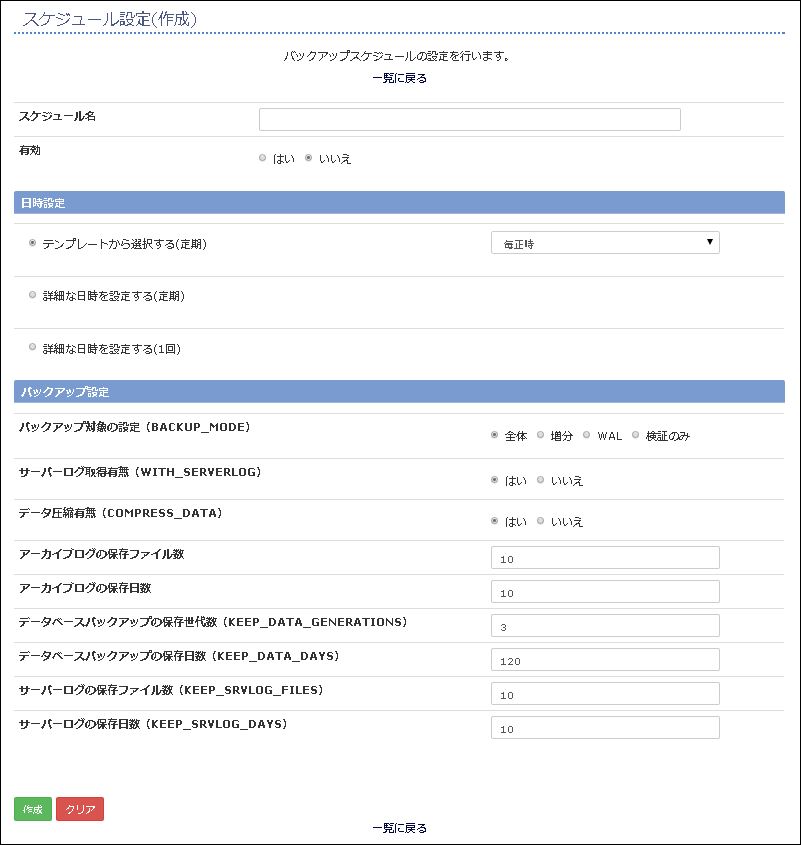Click the 日時設定 section header
Image resolution: width=801 pixels, height=845 pixels.
point(399,203)
